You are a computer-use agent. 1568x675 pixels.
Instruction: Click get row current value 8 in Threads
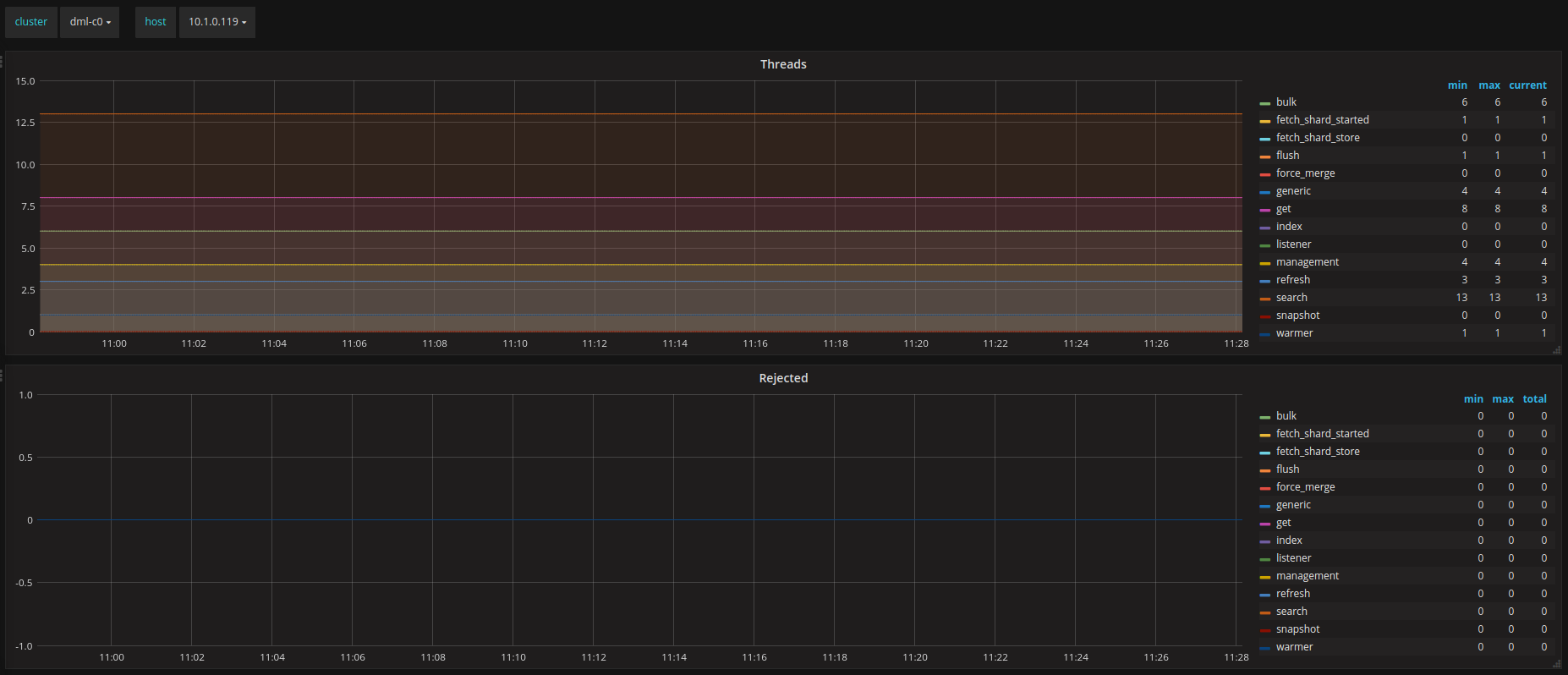pyautogui.click(x=1543, y=209)
